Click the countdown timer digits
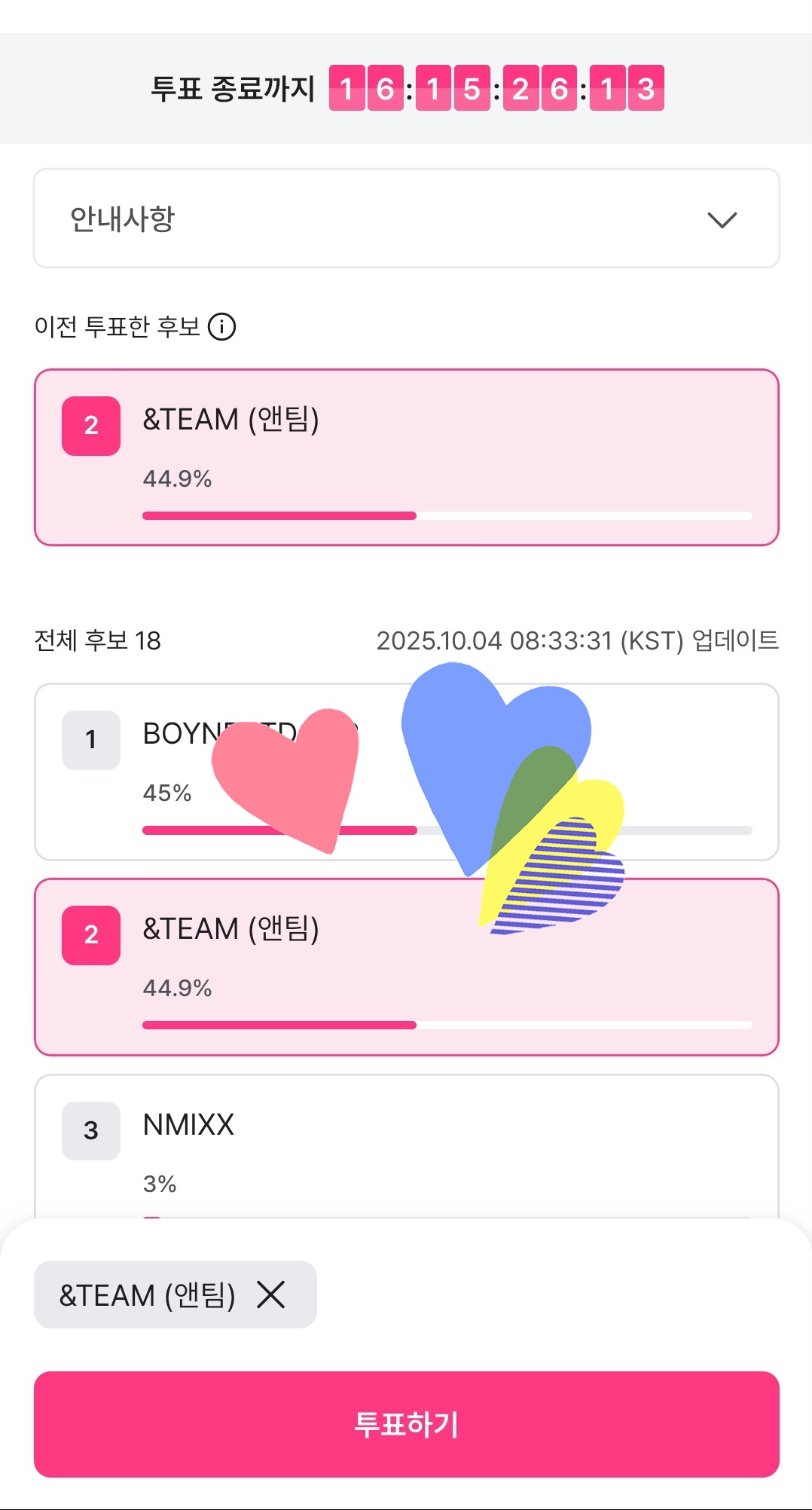 click(496, 89)
